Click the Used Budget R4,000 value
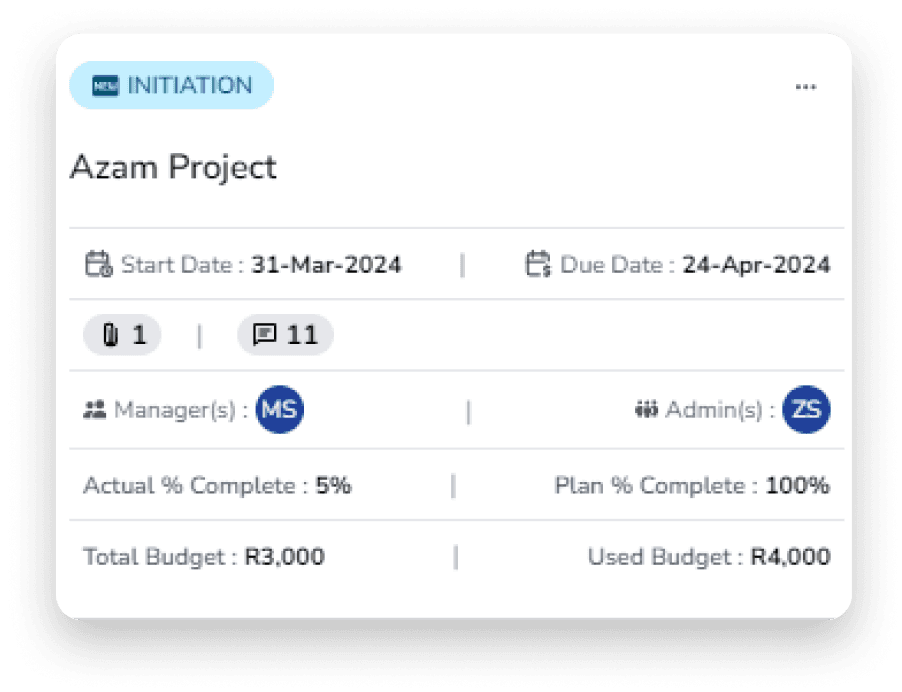This screenshot has height=692, width=902. 790,557
